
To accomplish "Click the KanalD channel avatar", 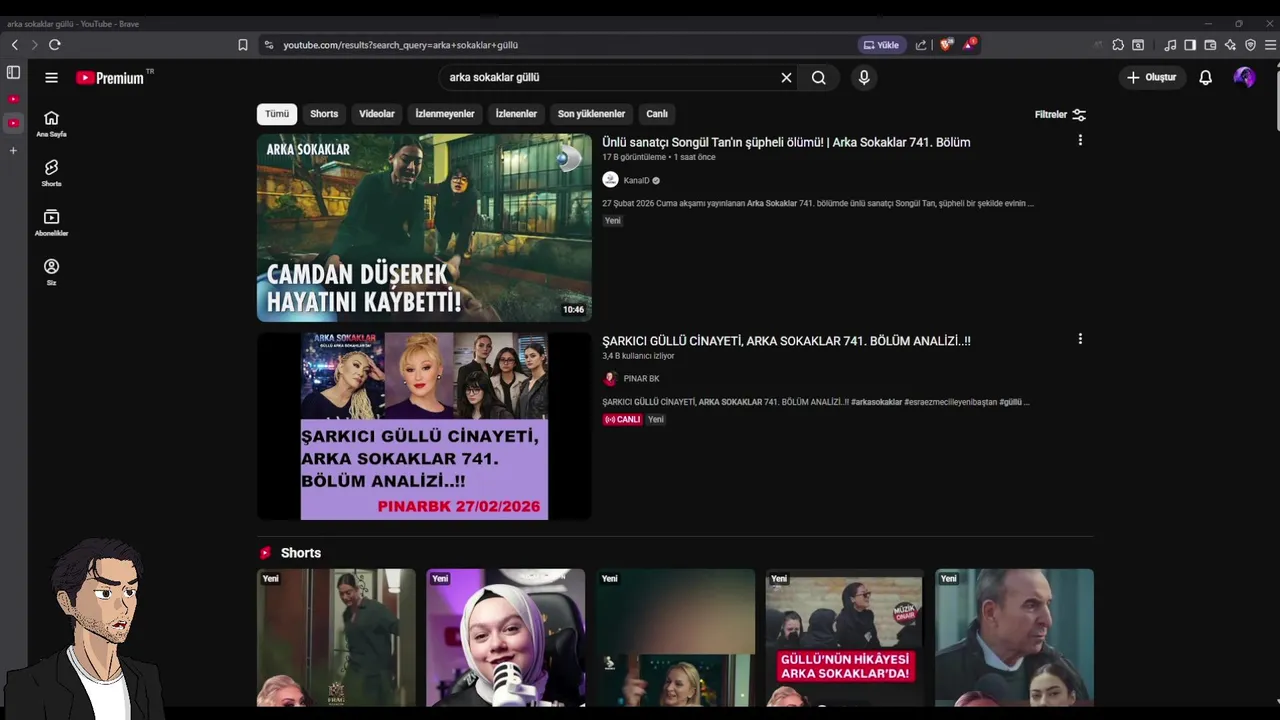I will [x=610, y=180].
